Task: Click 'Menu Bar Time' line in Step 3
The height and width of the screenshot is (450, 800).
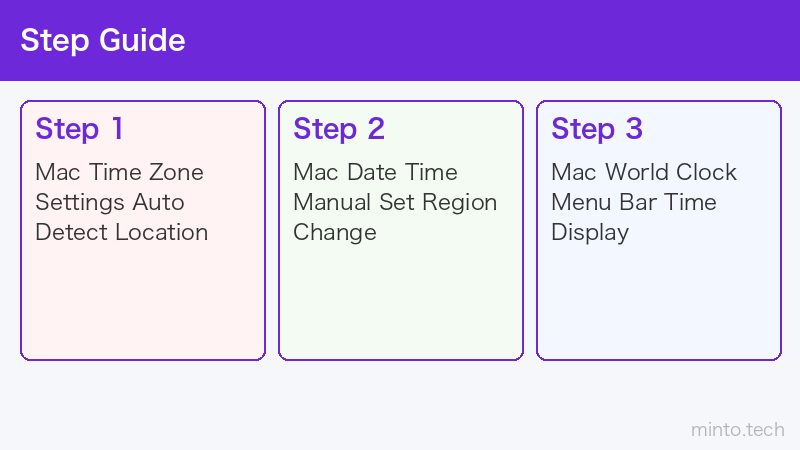Action: [x=634, y=202]
